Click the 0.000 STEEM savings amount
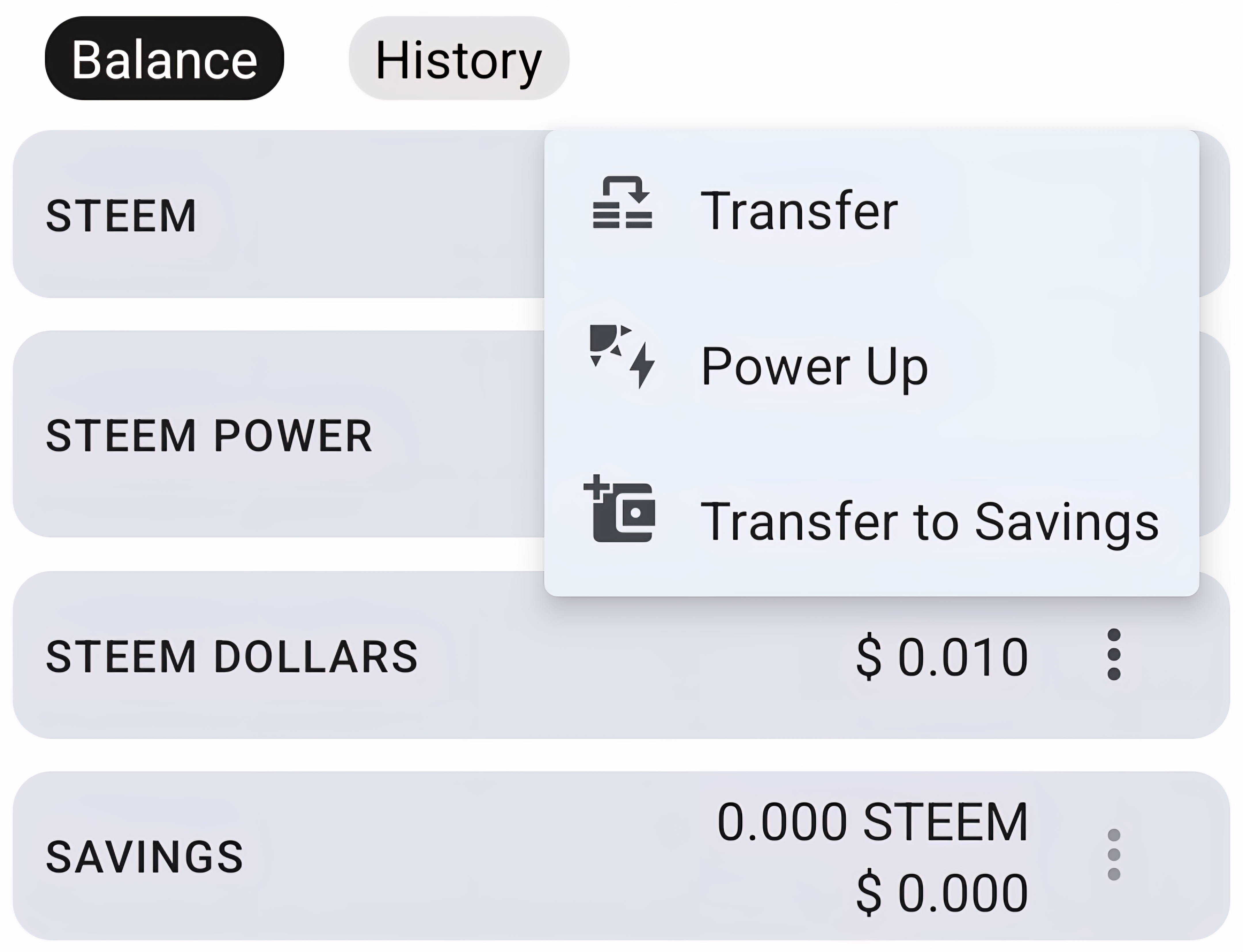 point(872,822)
